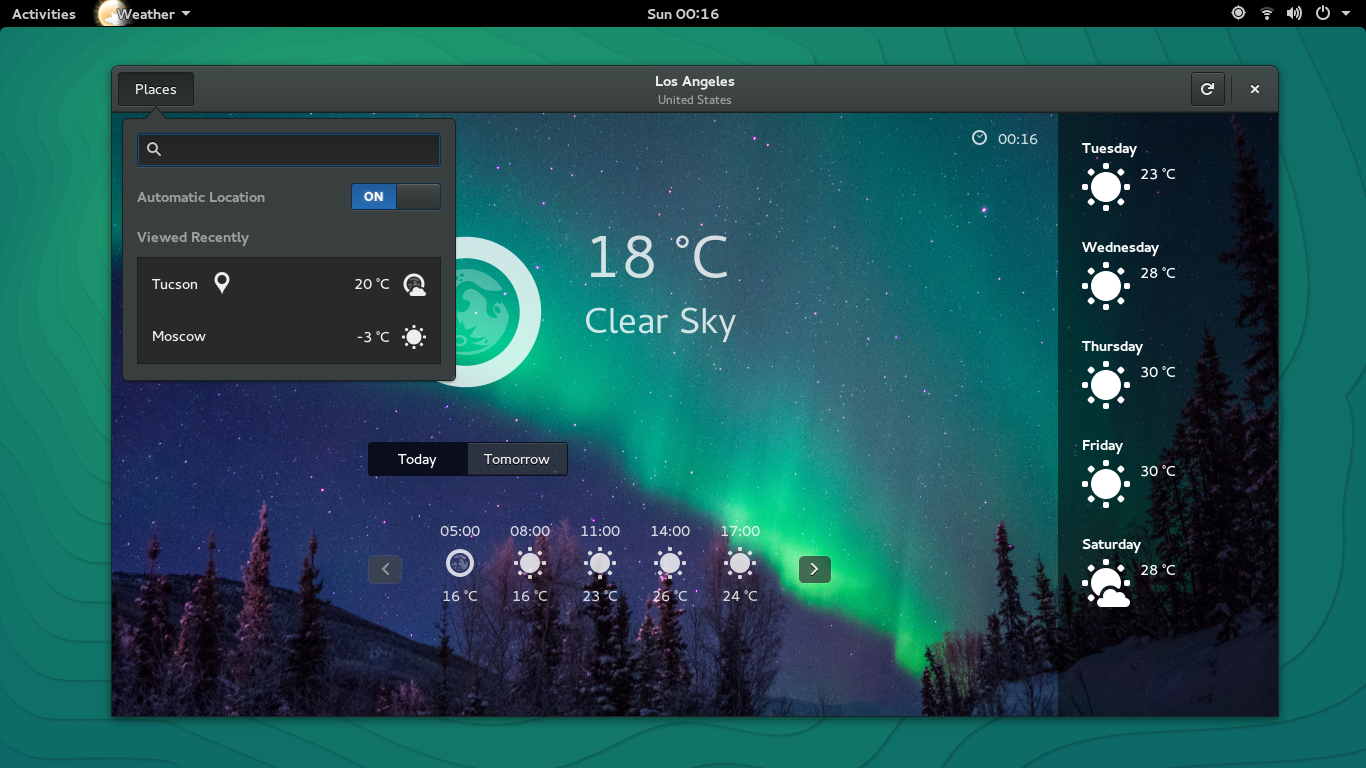Image resolution: width=1366 pixels, height=768 pixels.
Task: Click the clock icon next to 00:16
Action: 980,139
